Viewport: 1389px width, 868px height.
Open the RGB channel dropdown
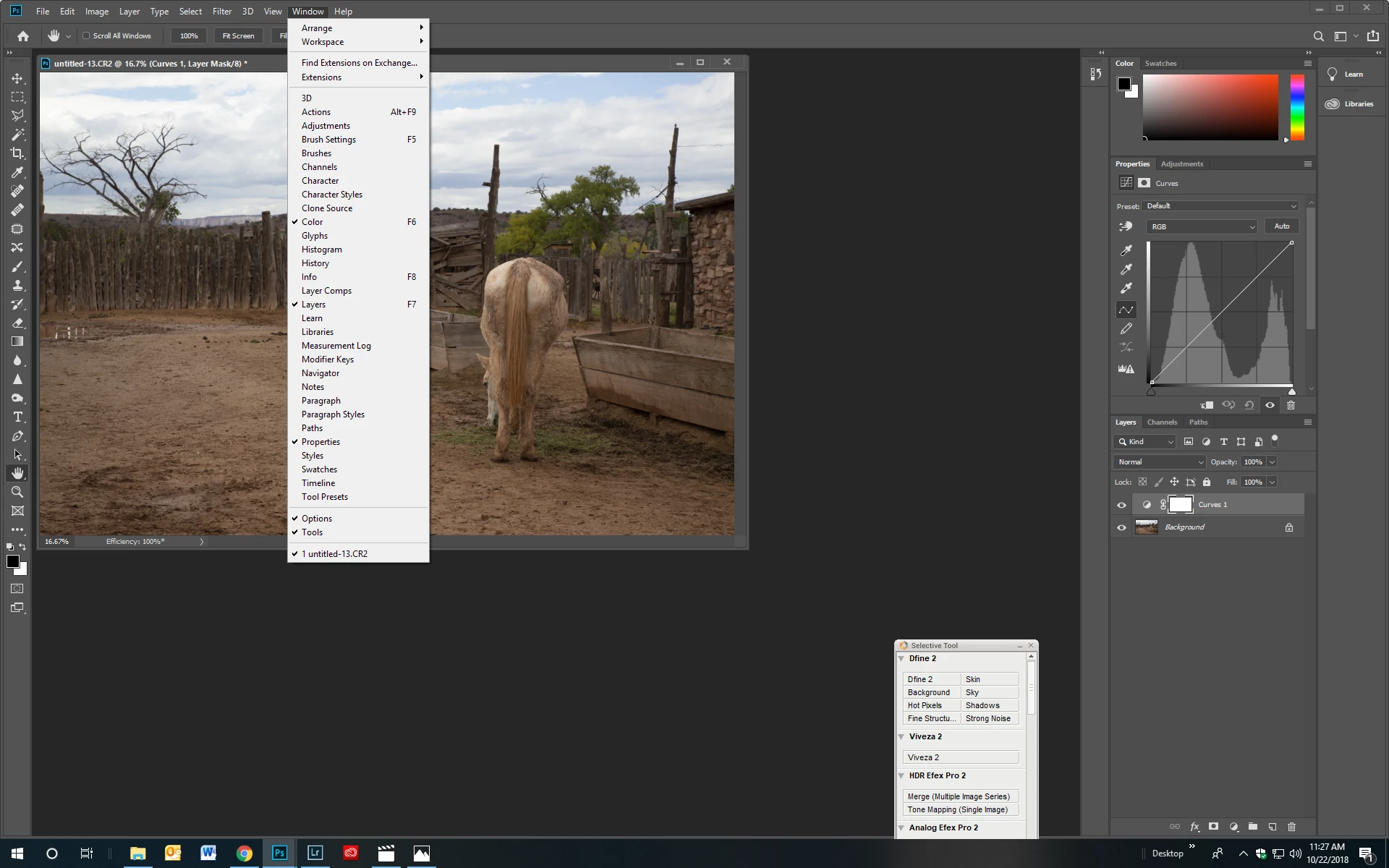point(1201,226)
